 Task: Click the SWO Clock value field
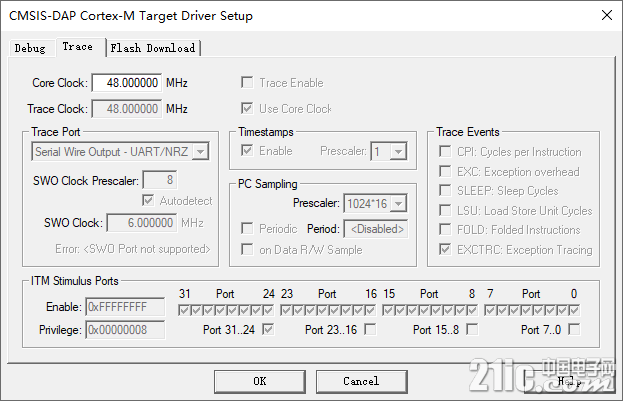(142, 223)
